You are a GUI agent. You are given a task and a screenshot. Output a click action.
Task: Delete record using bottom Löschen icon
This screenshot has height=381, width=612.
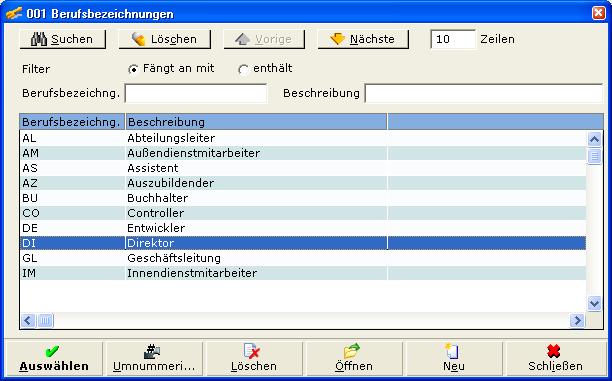(254, 358)
